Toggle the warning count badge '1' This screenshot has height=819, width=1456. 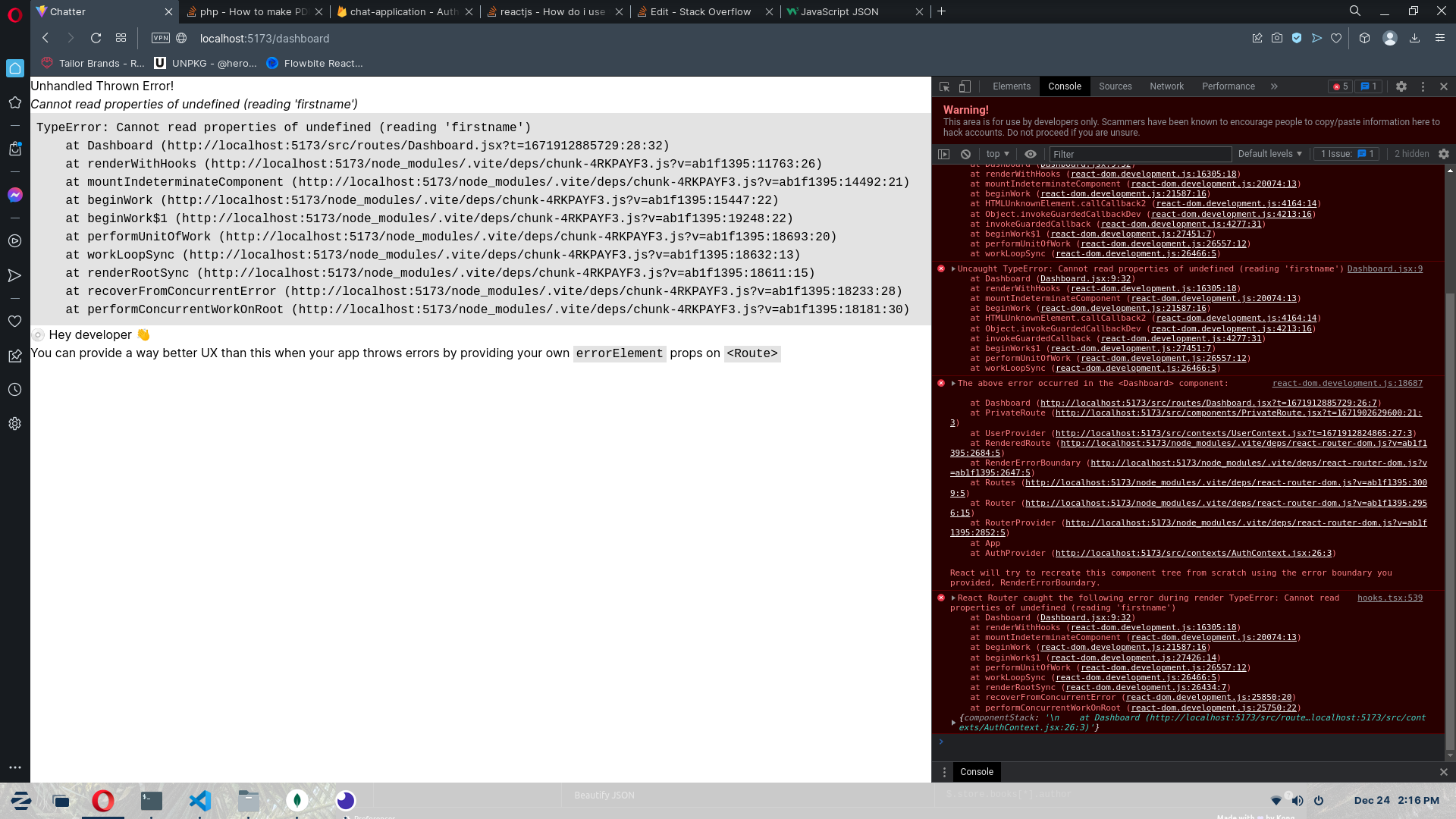point(1370,87)
